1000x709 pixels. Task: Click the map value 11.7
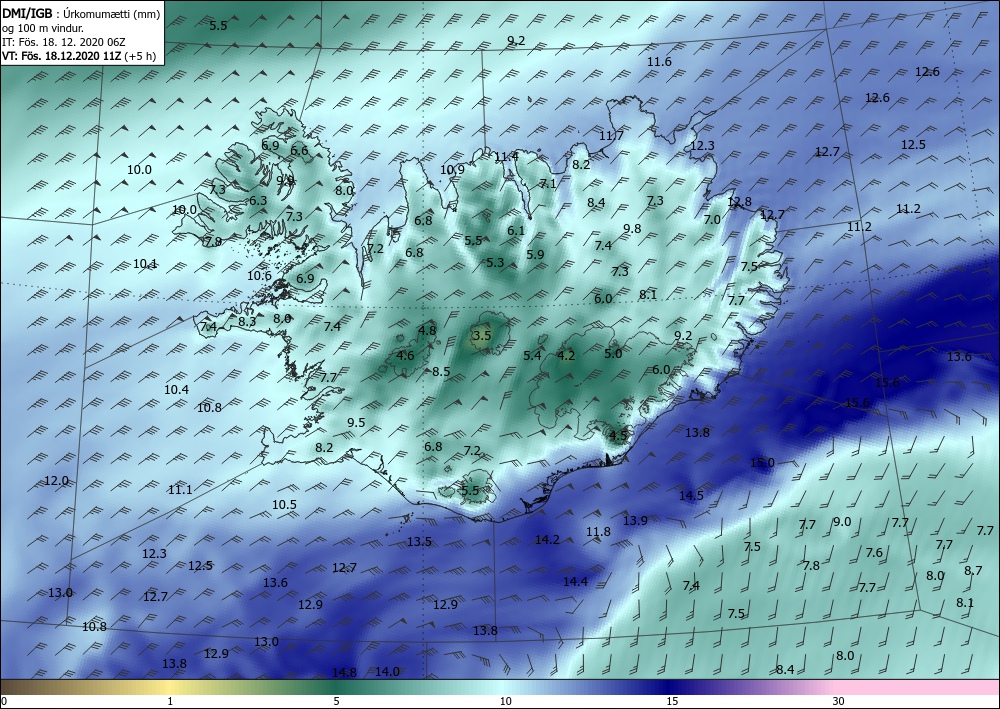coord(612,135)
